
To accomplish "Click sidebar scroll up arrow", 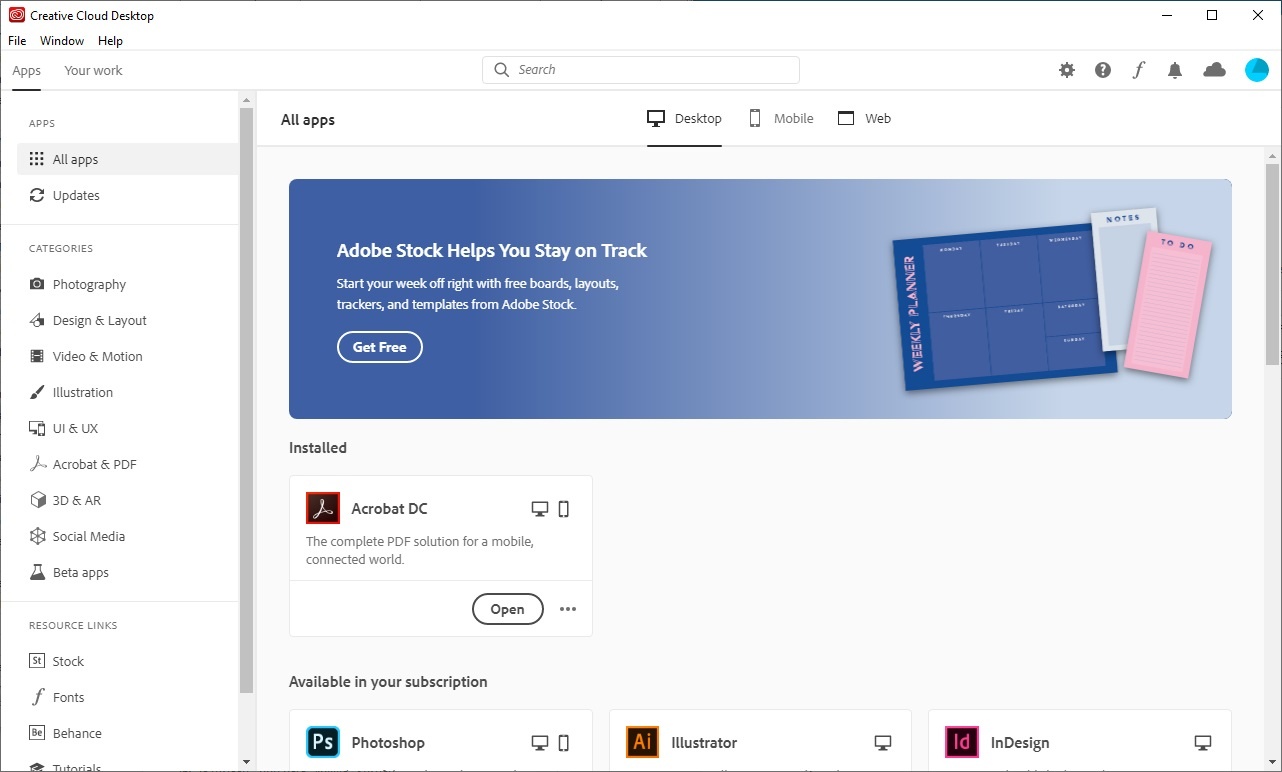I will 247,99.
